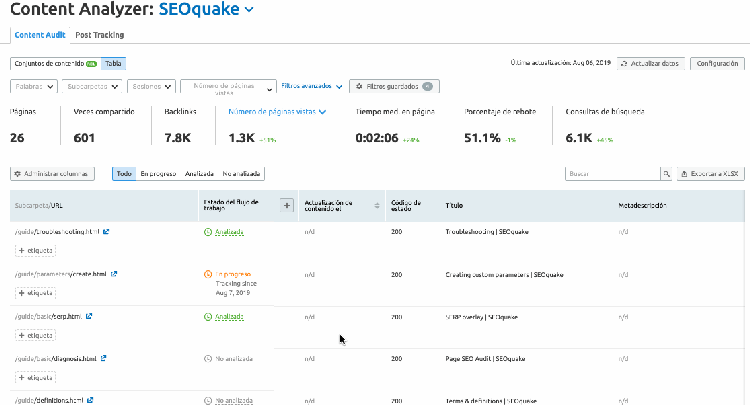Click the Actualizar datos button
The image size is (750, 405).
coord(651,63)
